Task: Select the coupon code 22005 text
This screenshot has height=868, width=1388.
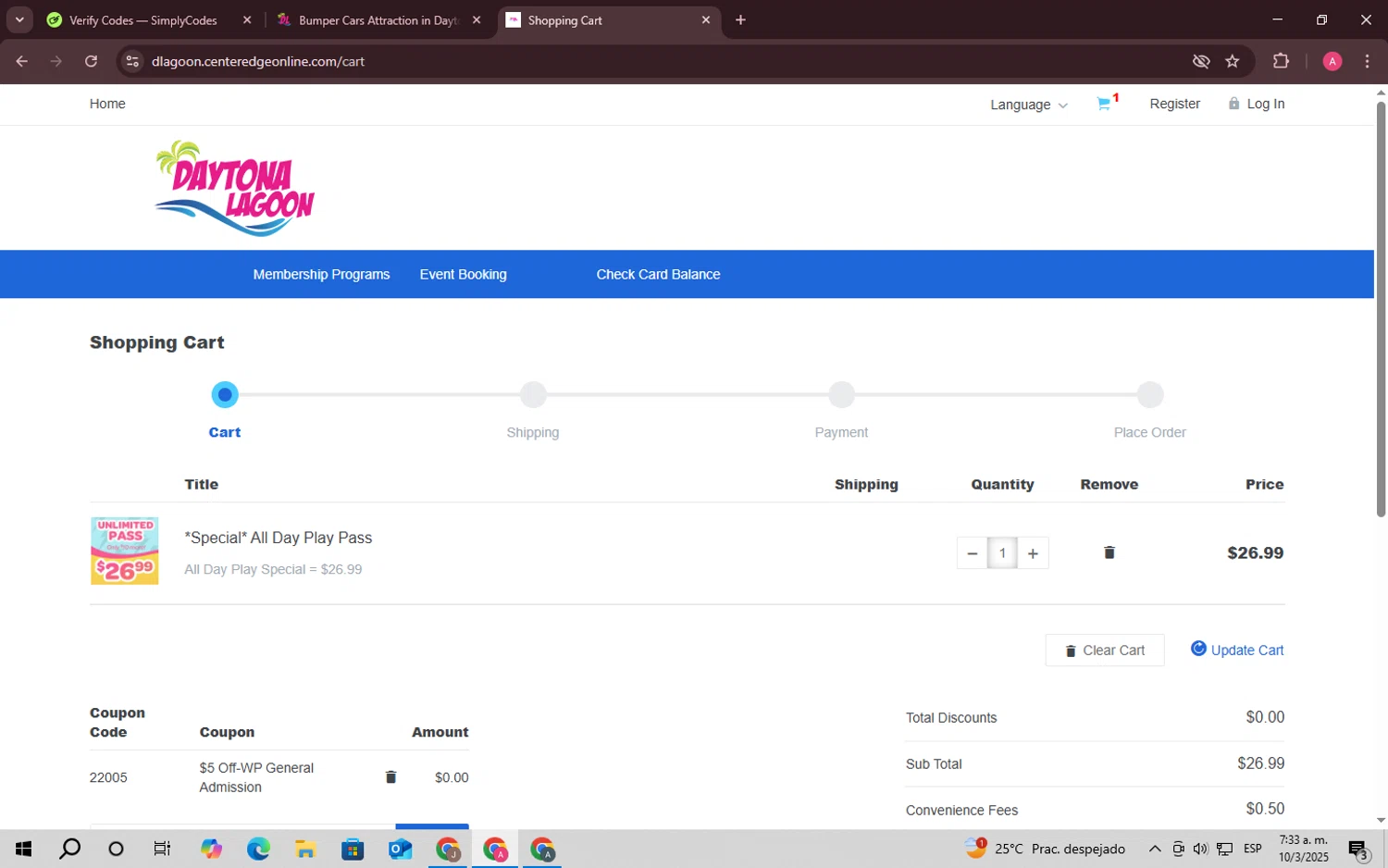Action: (x=108, y=777)
